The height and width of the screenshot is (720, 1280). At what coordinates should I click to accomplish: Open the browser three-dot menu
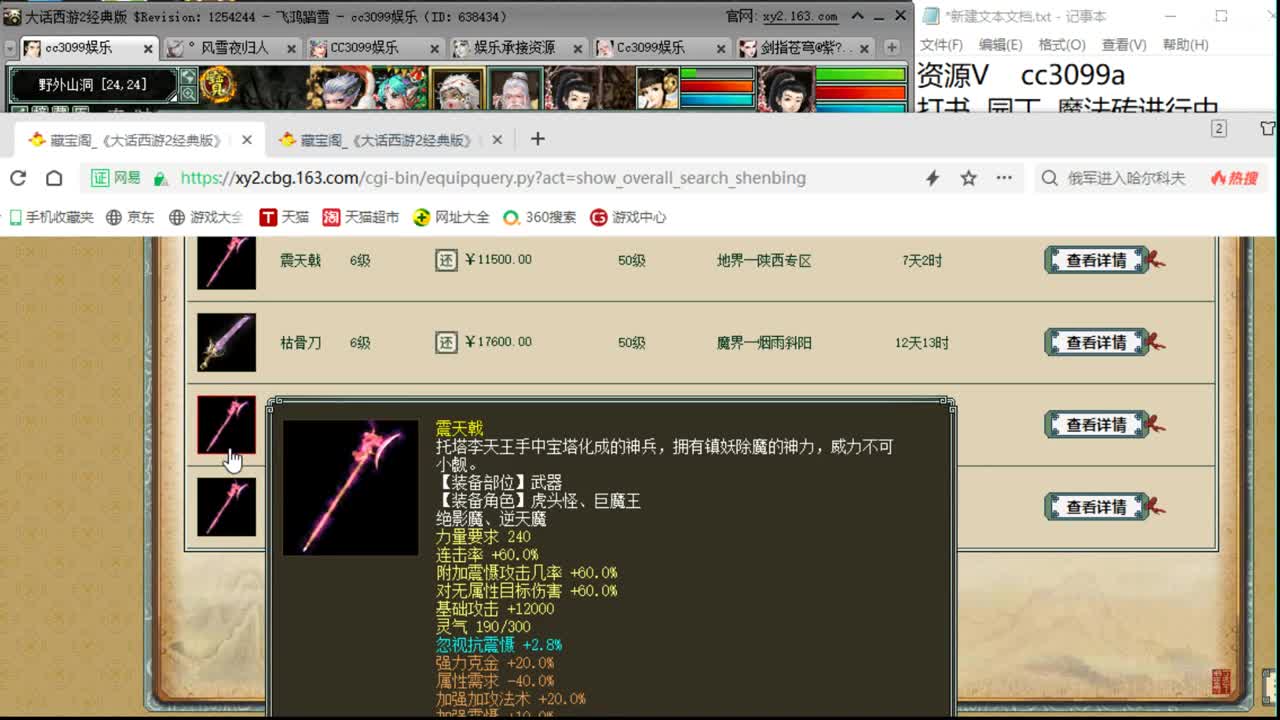pyautogui.click(x=1004, y=178)
